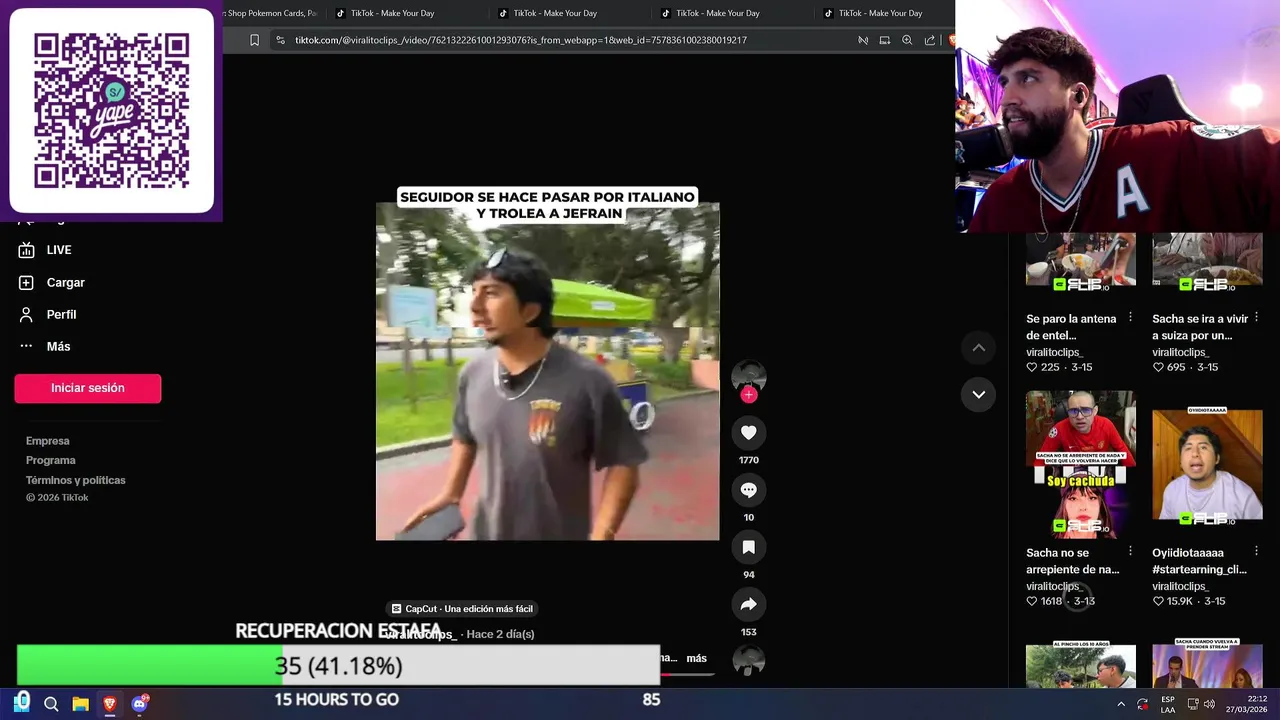Like 'Sacha se ira a vivir' showing 695
1280x720 pixels.
(1158, 368)
